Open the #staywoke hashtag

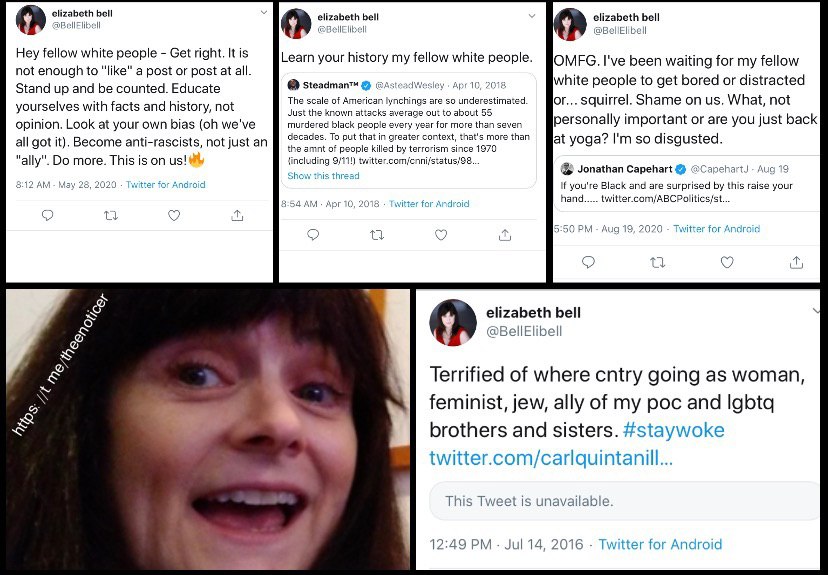[676, 430]
